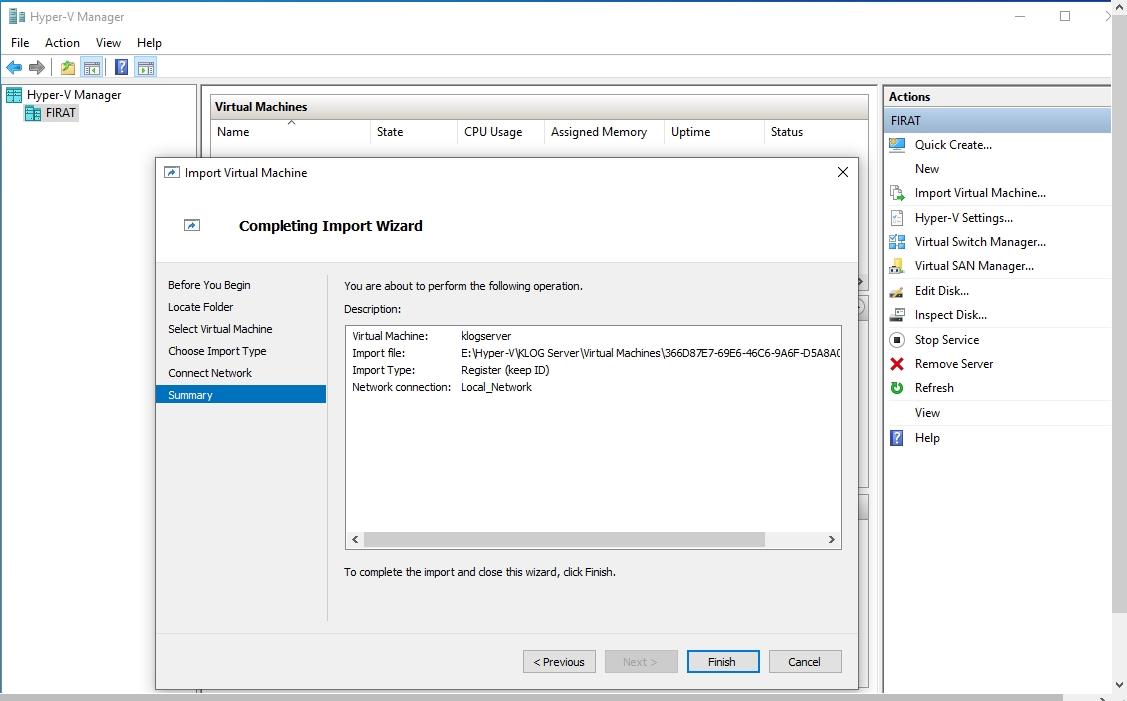Sort by the Uptime column header
Viewport: 1127px width, 701px height.
(714, 132)
